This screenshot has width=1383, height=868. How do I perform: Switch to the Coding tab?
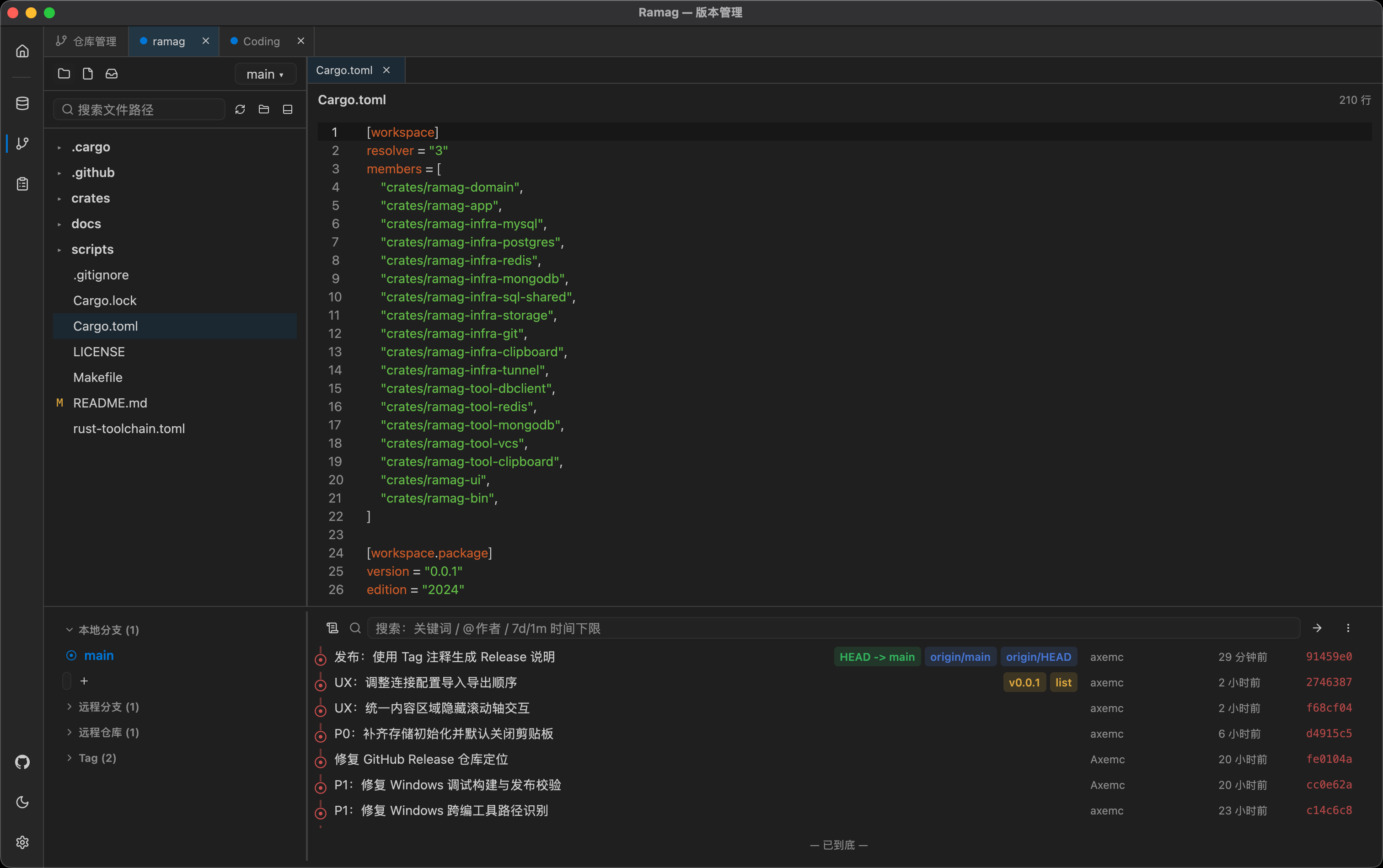(x=261, y=41)
